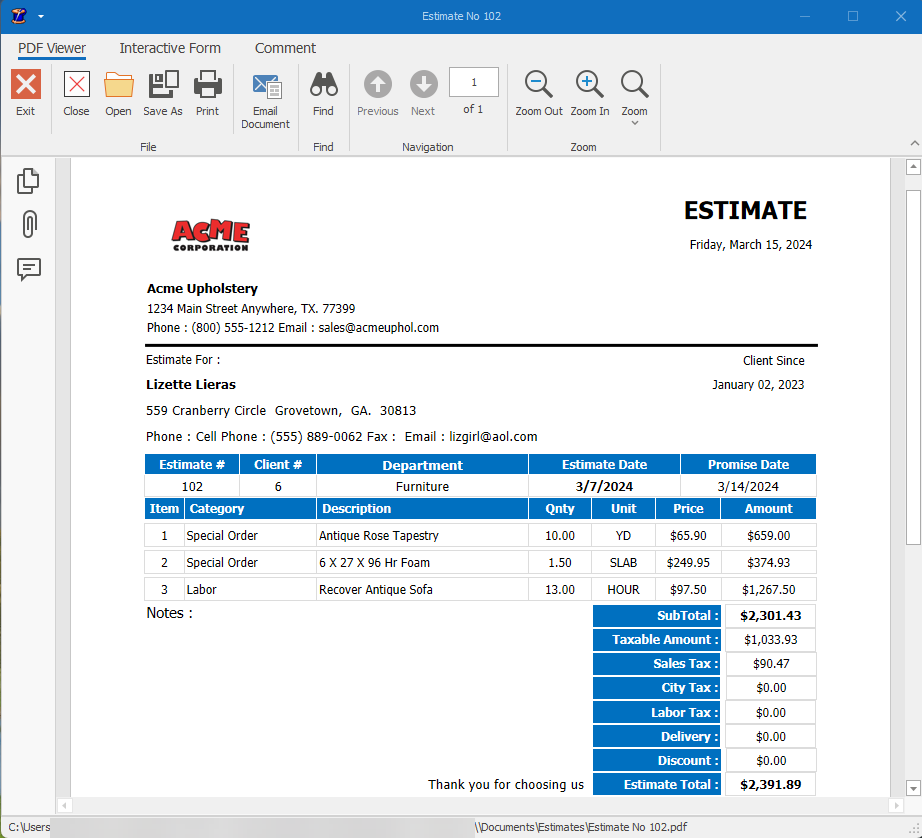Open the Zoom options dropdown

[634, 95]
